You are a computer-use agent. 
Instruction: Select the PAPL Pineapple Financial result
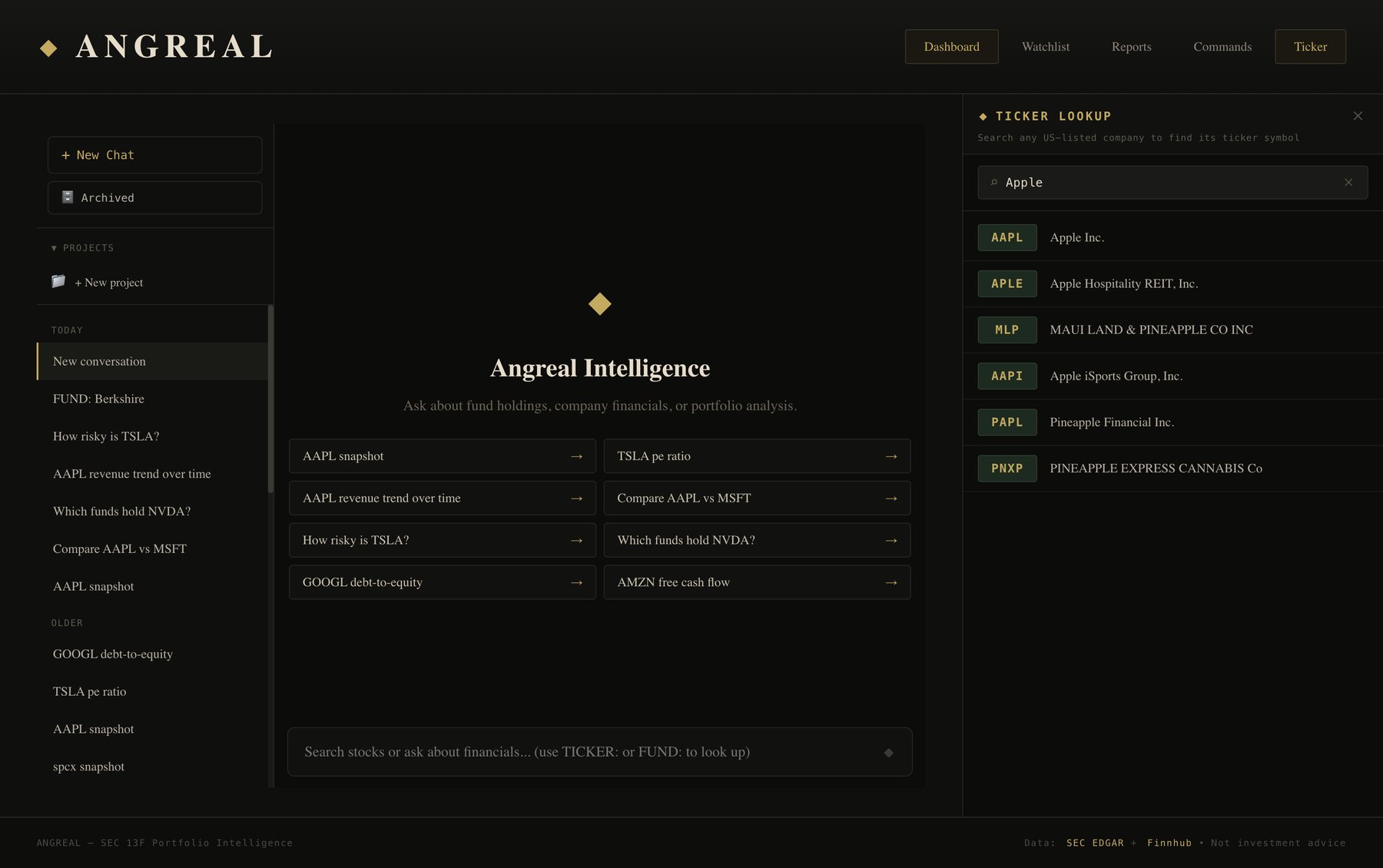click(1172, 422)
